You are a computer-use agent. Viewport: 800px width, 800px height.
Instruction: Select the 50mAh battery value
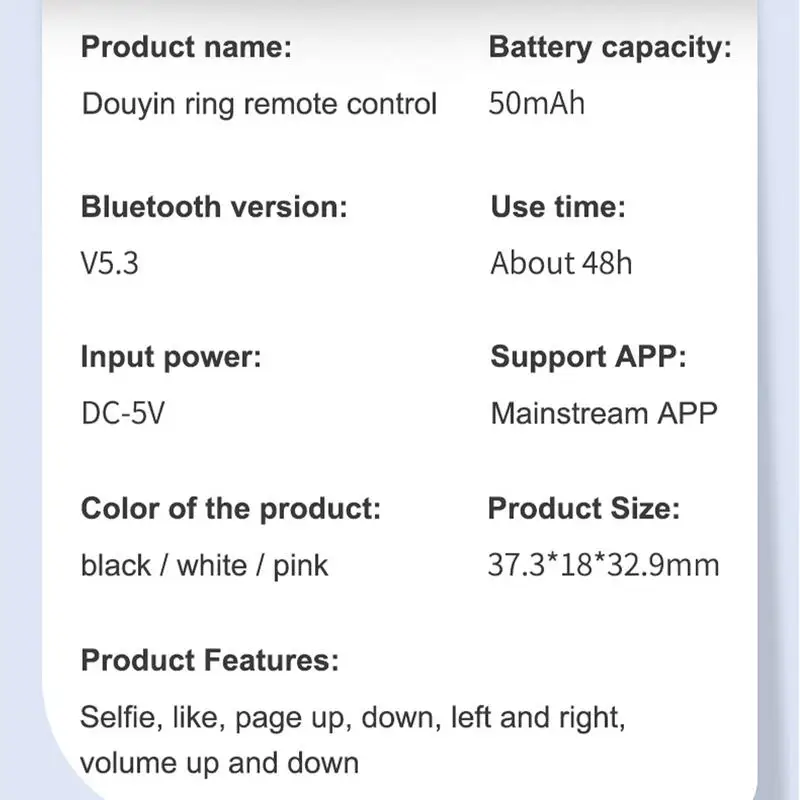537,104
